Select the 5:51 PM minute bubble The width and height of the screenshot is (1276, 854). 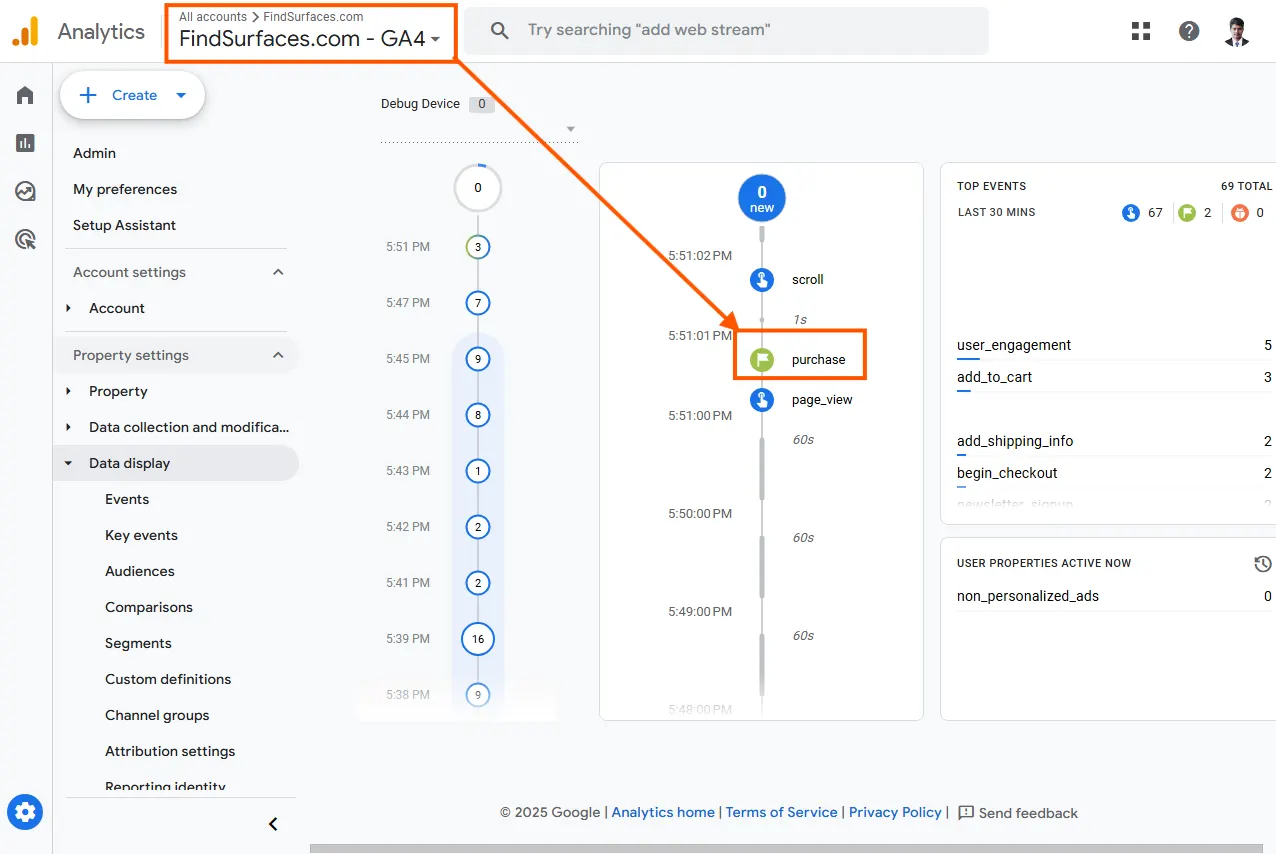[478, 247]
